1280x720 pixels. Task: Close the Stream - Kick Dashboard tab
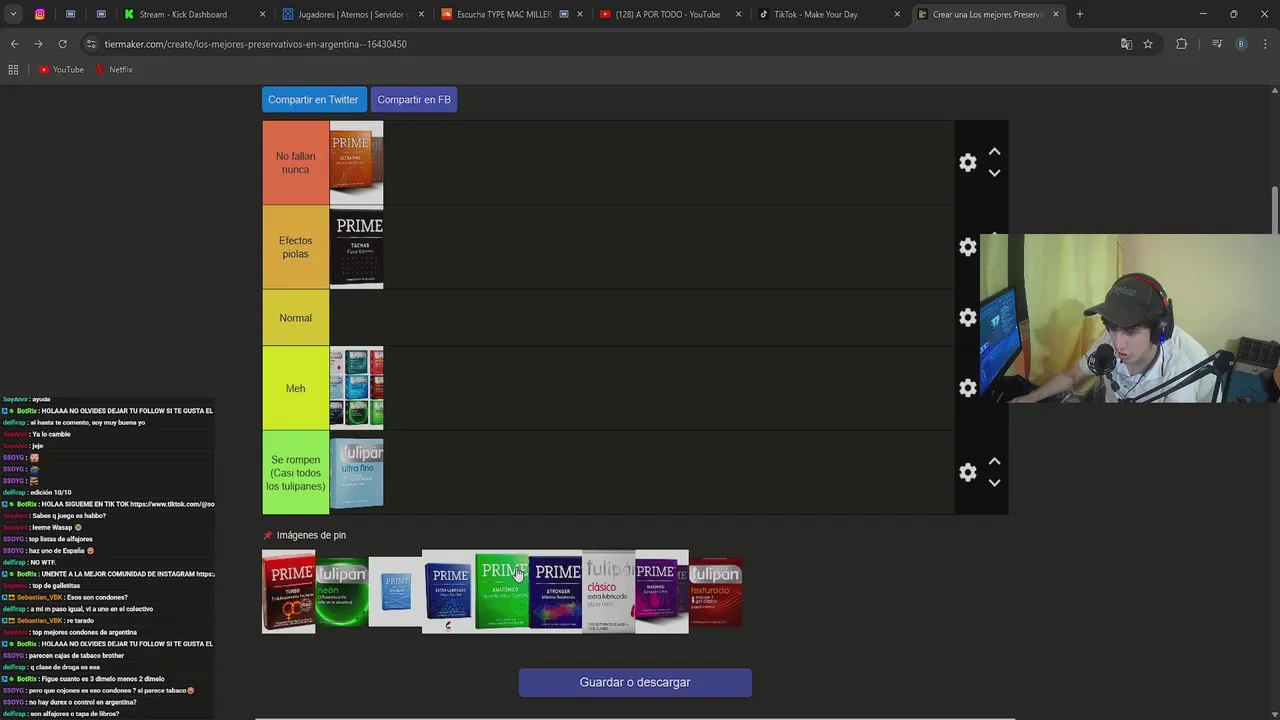(x=263, y=14)
